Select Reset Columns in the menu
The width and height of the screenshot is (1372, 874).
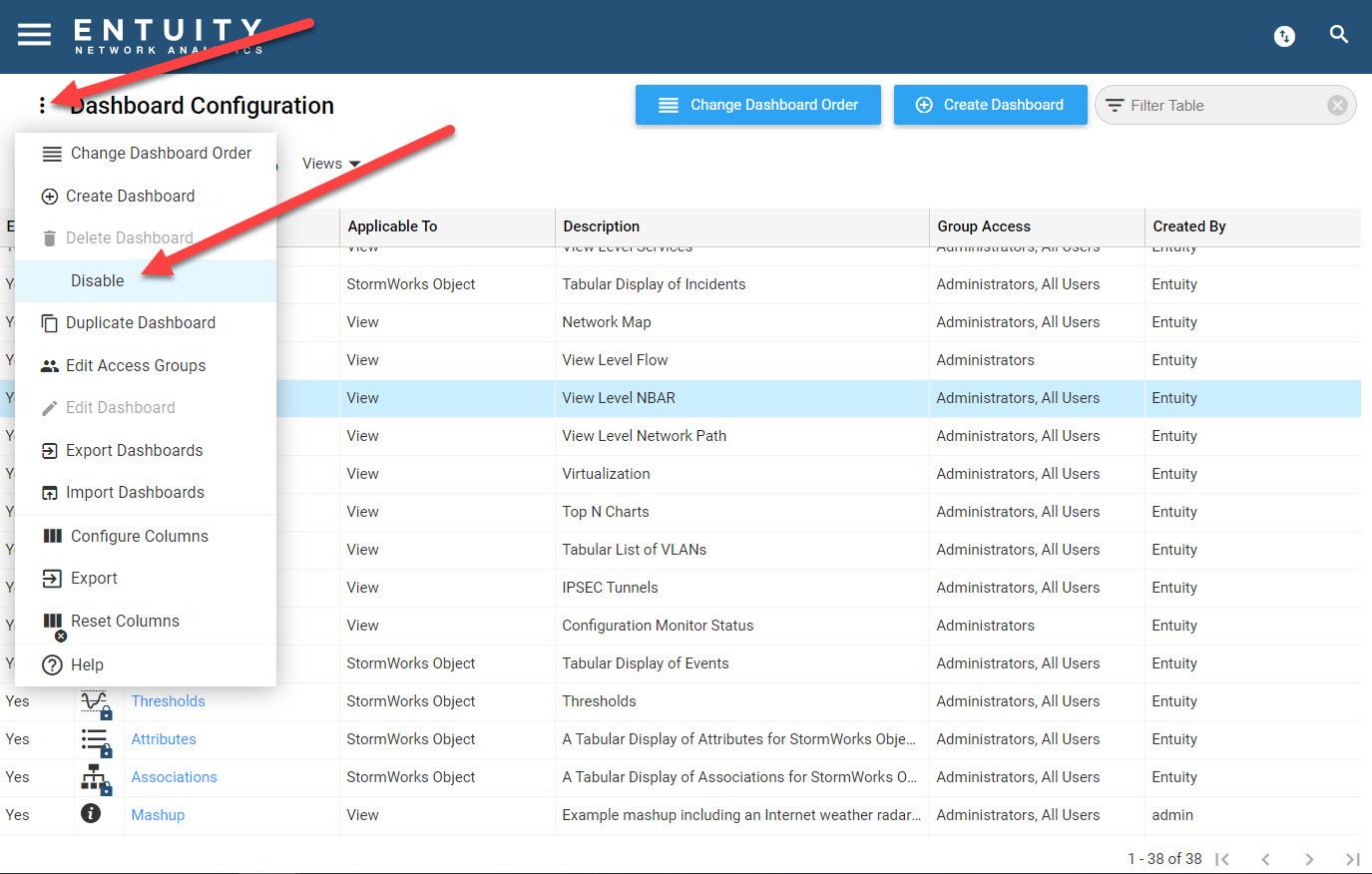tap(146, 622)
